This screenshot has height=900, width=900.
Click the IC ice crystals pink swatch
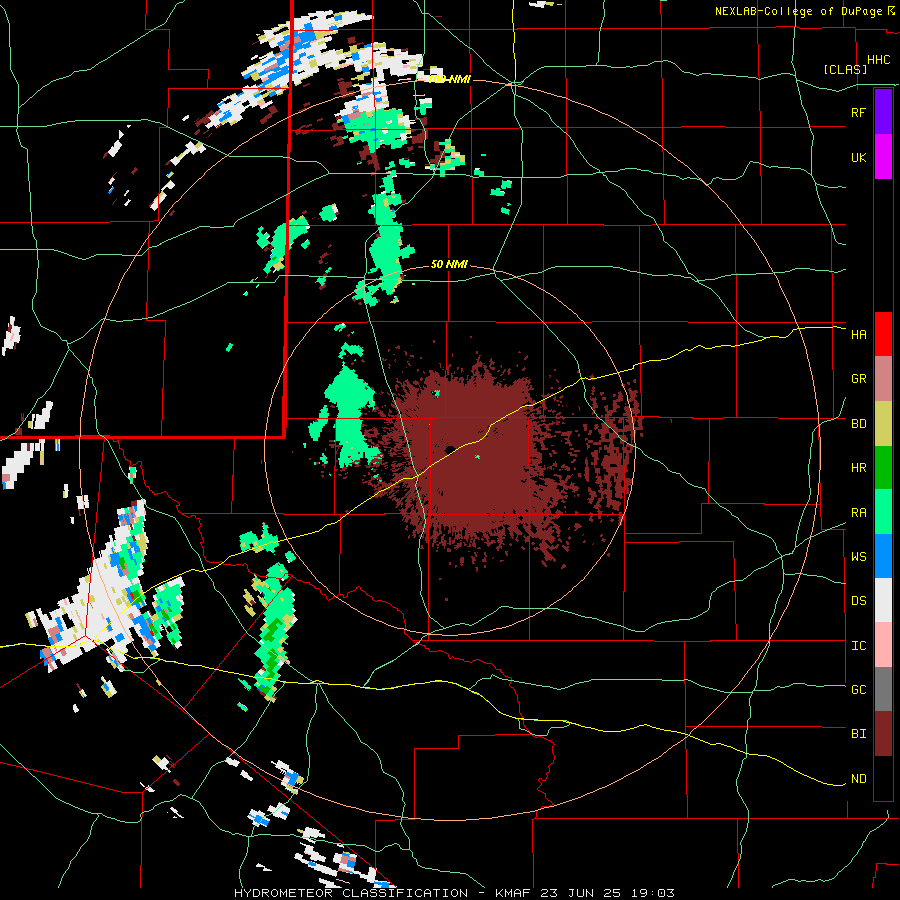(x=883, y=645)
